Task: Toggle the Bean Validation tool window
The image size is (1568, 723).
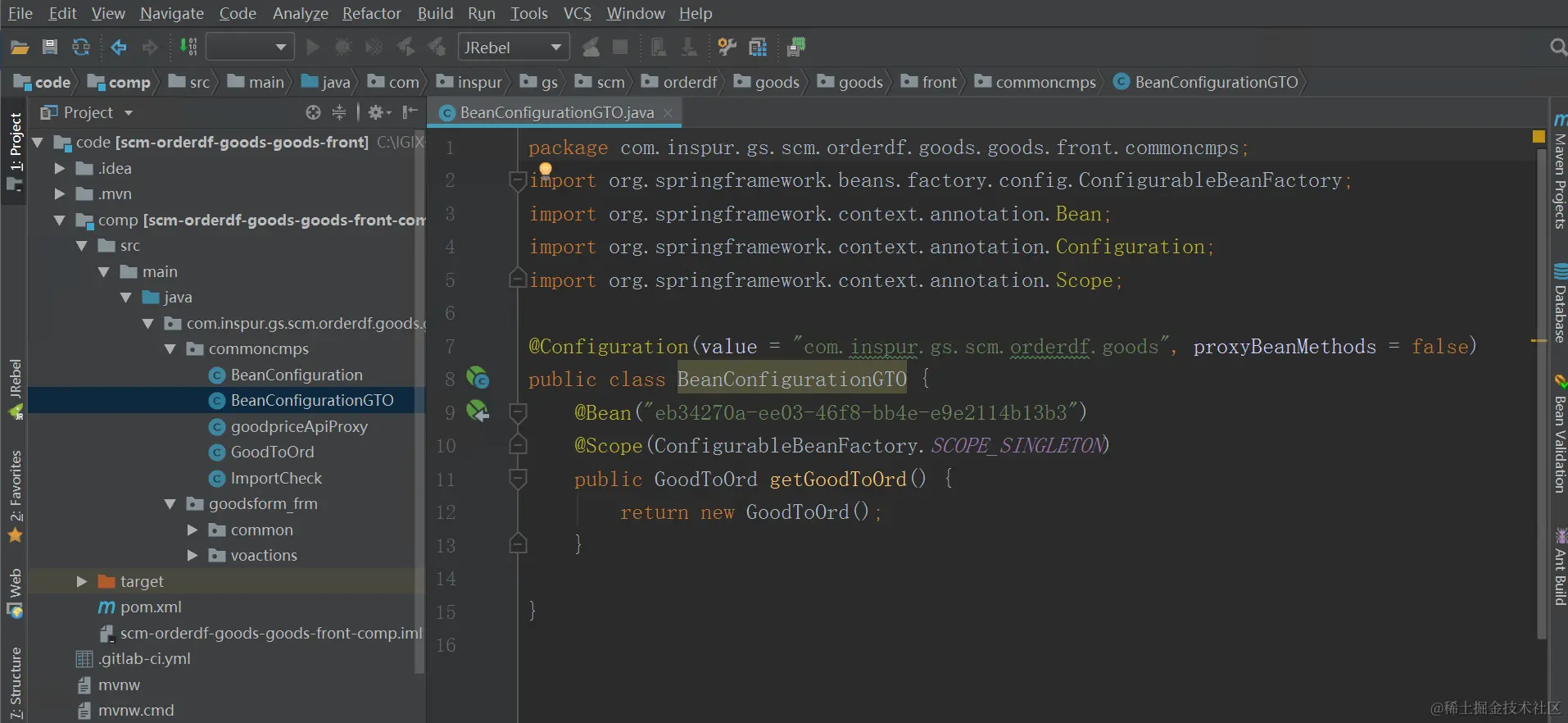Action: coord(1560,434)
